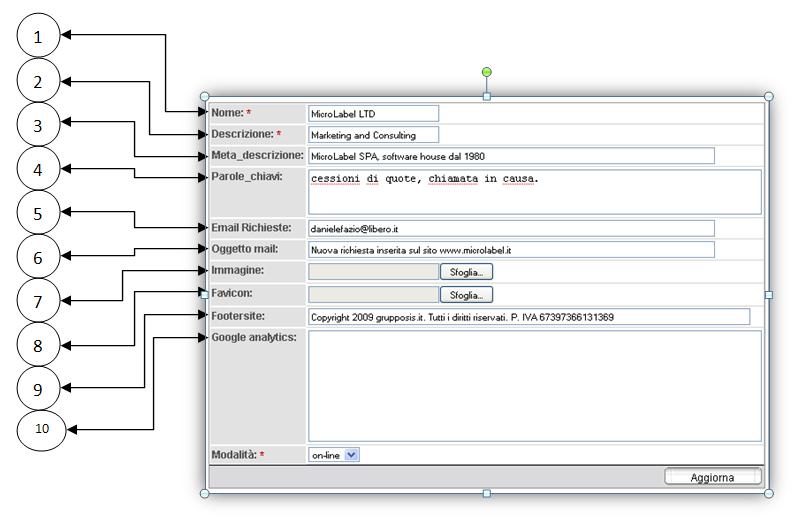The height and width of the screenshot is (522, 792).
Task: Click the Descrizione input field
Action: [373, 135]
